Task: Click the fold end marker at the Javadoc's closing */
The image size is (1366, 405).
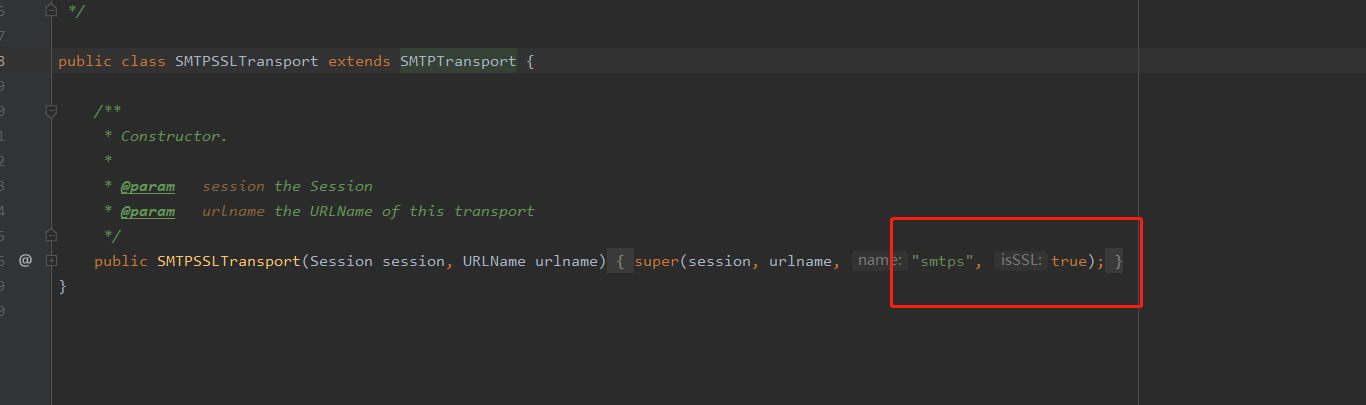Action: click(51, 236)
